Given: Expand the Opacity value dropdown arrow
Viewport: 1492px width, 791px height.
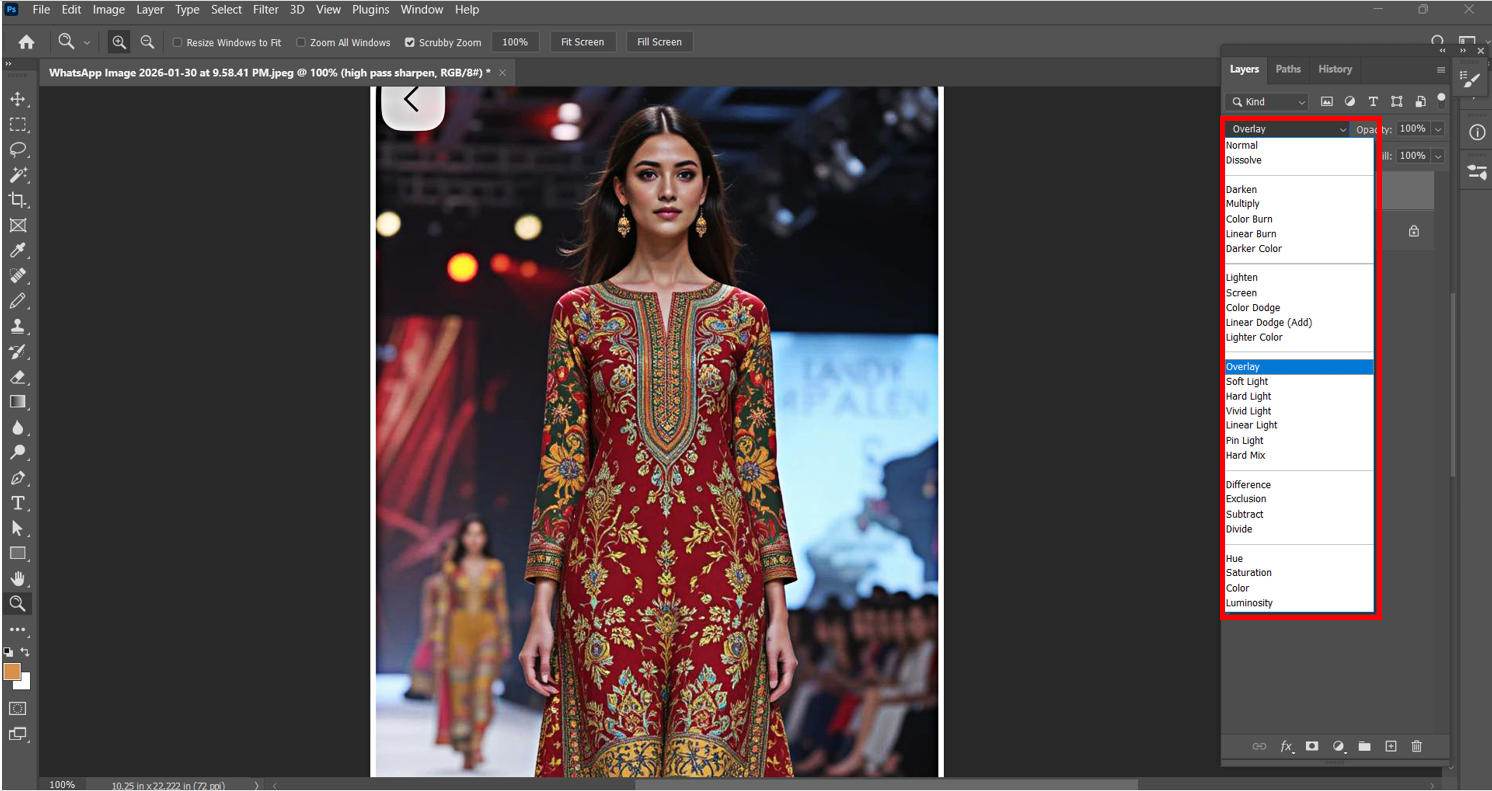Looking at the screenshot, I should (x=1438, y=129).
